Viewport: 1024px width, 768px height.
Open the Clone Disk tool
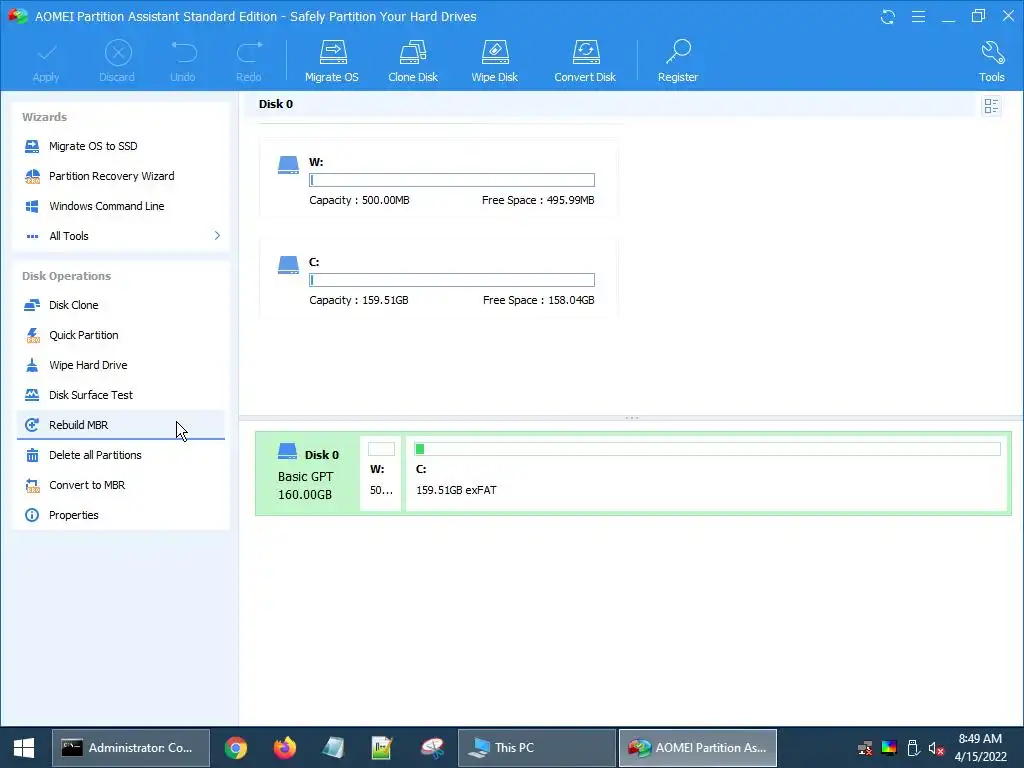(x=413, y=61)
